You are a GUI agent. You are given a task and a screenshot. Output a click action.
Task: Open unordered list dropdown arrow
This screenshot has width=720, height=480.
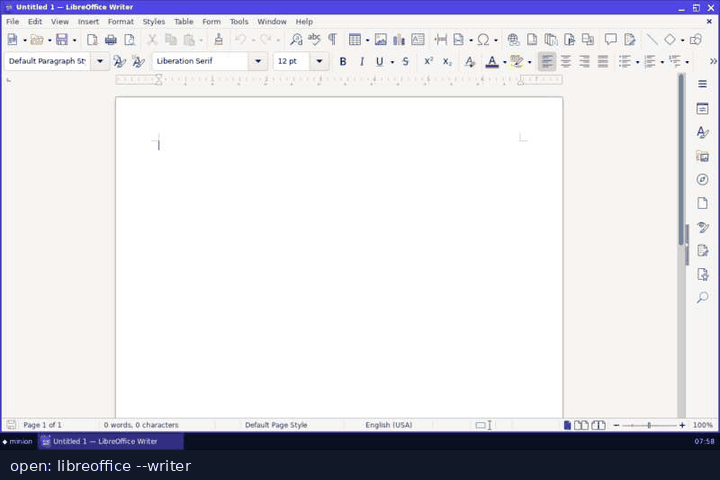pos(637,62)
